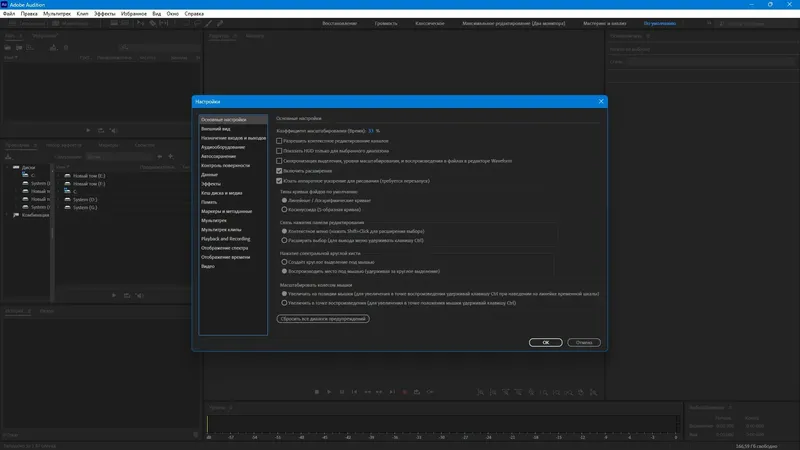Collapse the Диски tree node
The height and width of the screenshot is (450, 800).
click(x=7, y=167)
